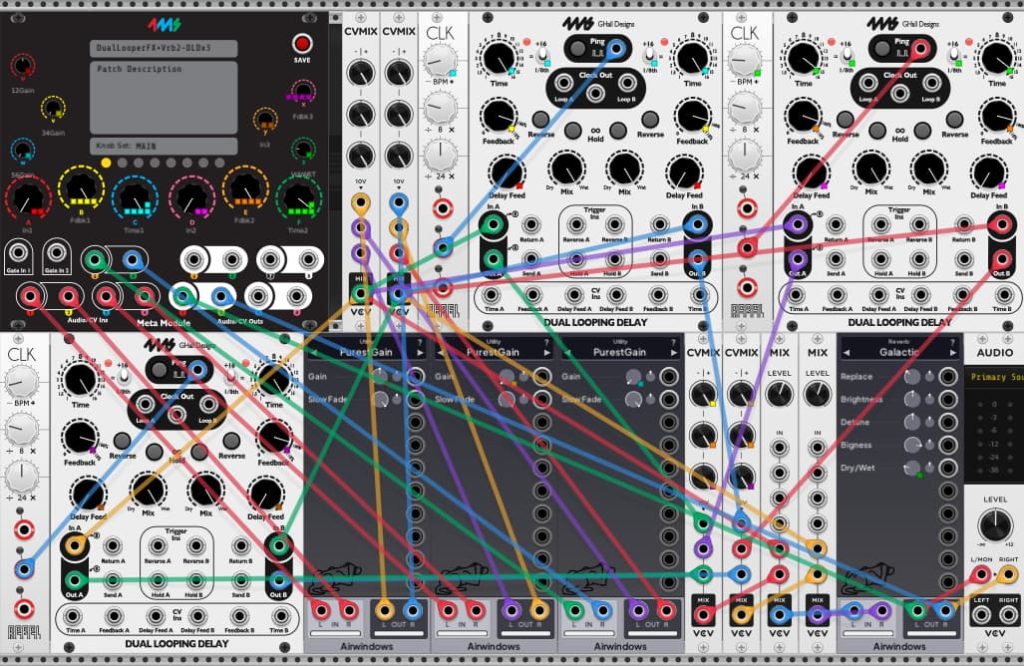The image size is (1024, 666).
Task: Click previous-effect left arrow on first PurestGain
Action: 313,353
